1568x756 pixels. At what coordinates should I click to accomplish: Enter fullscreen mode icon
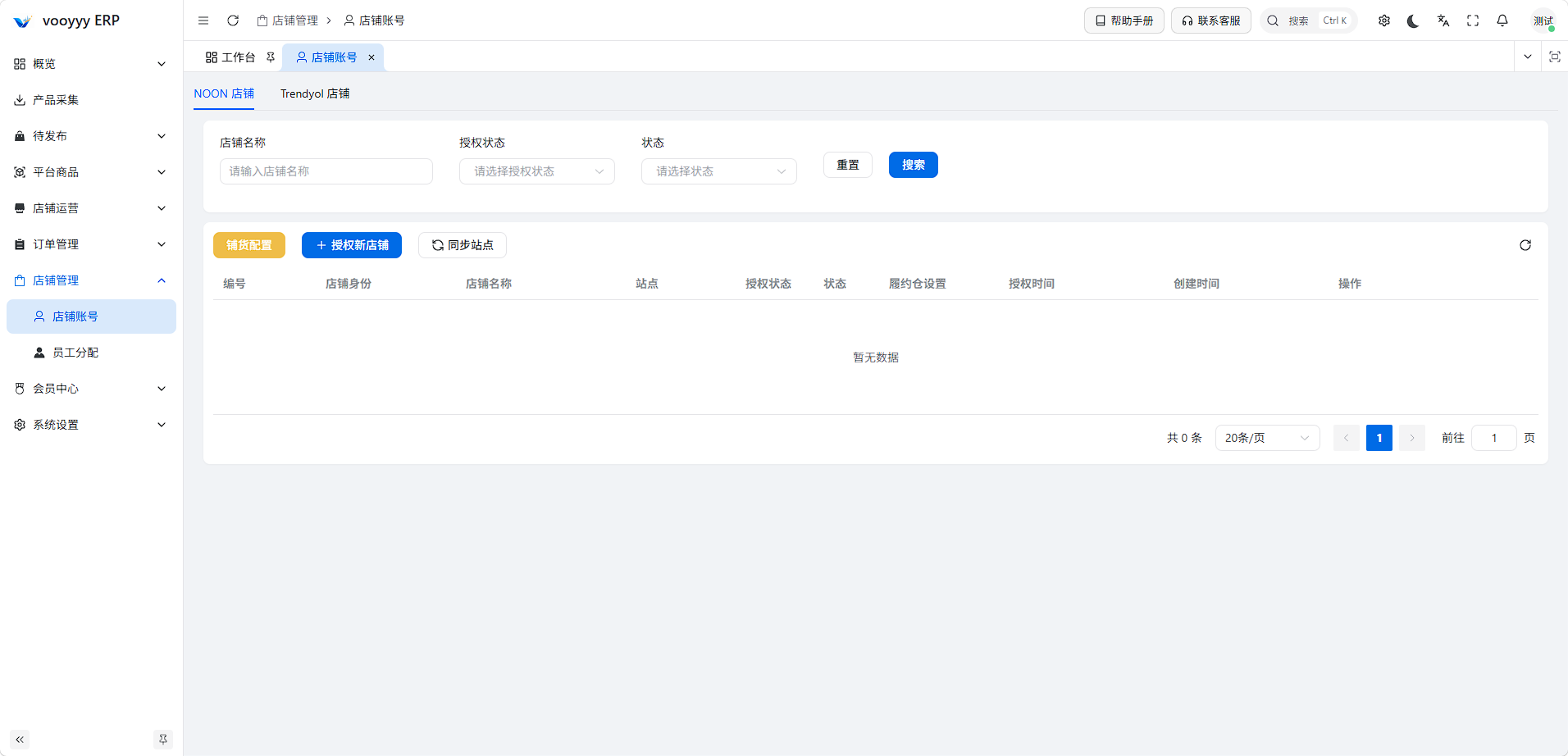click(1473, 21)
